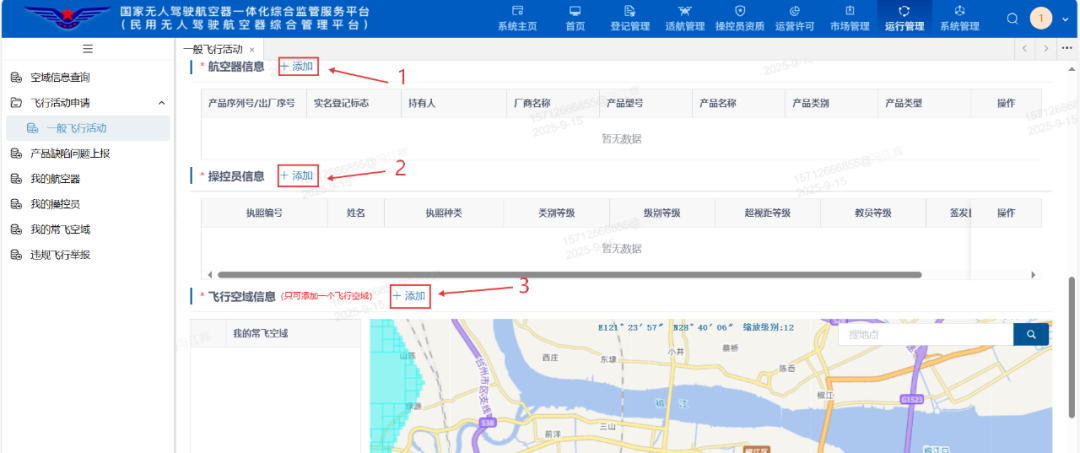Add operator via 操控员信息 添加 button
The width and height of the screenshot is (1080, 453).
[x=298, y=176]
